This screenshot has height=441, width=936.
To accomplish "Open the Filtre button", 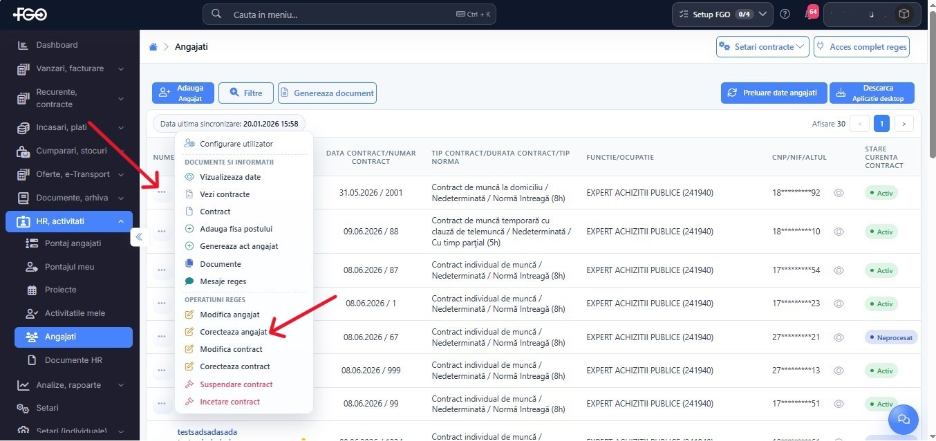I will coord(246,93).
